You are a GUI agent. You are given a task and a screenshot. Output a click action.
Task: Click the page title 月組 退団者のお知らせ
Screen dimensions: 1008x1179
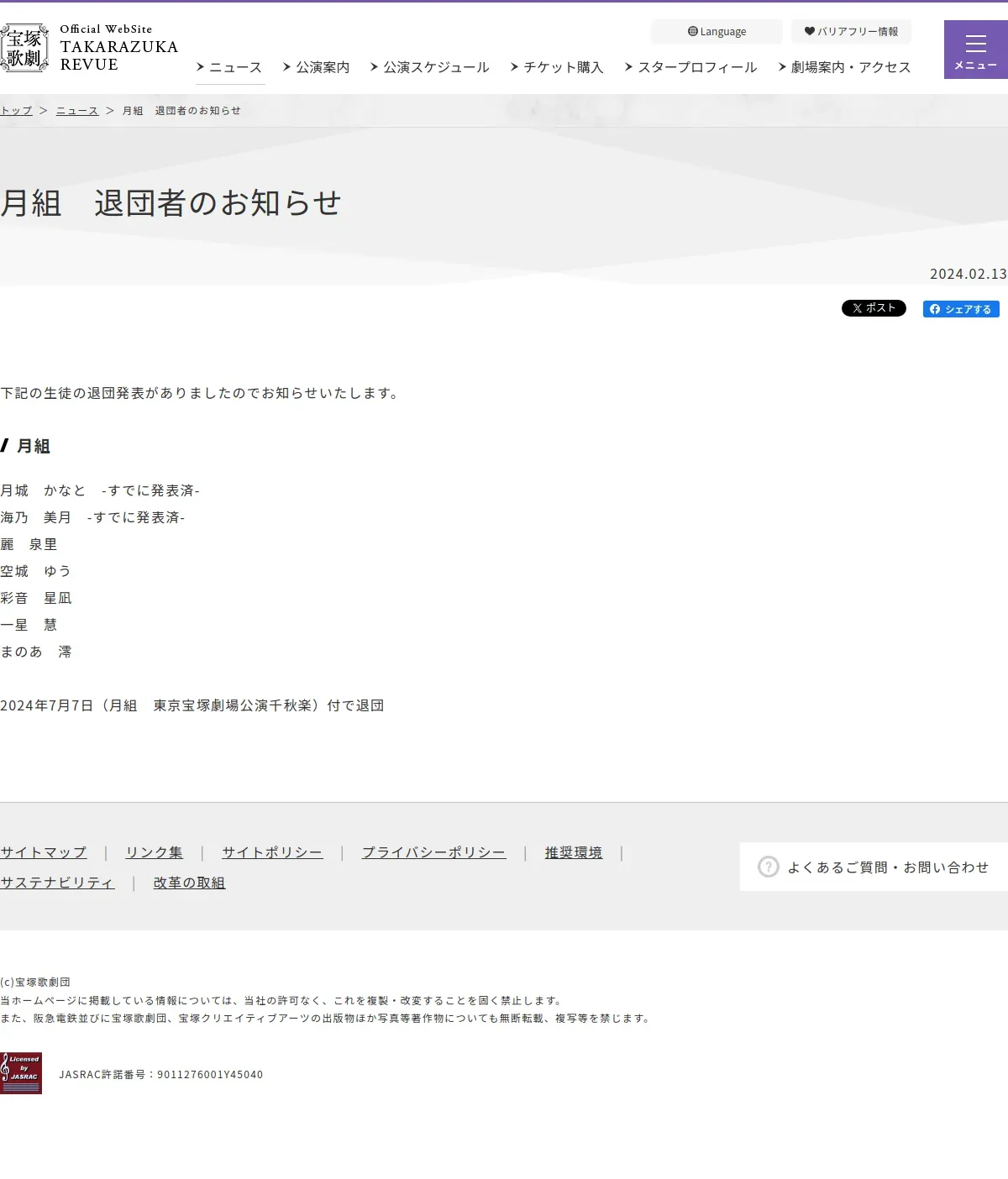pyautogui.click(x=171, y=203)
